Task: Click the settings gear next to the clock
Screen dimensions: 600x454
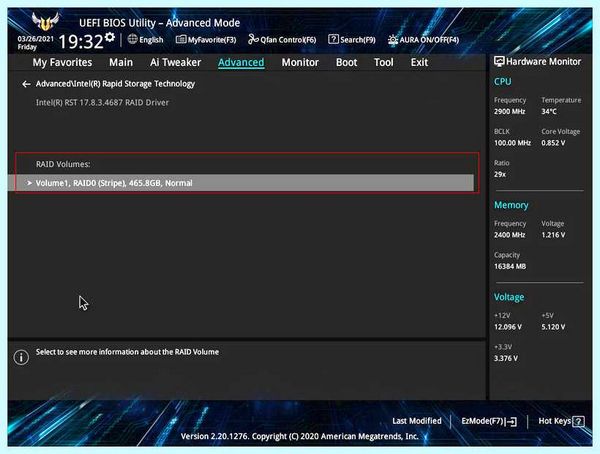Action: (x=110, y=37)
